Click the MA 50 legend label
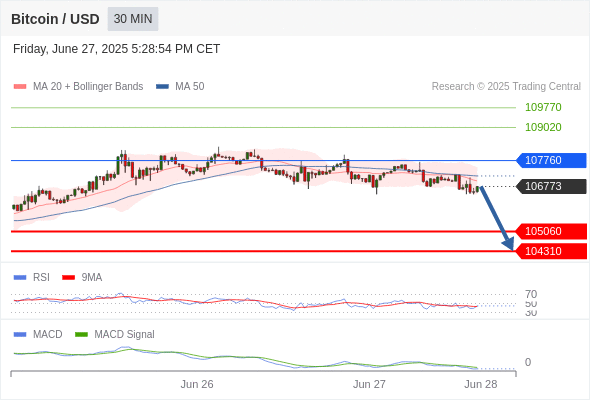590x400 pixels. click(x=190, y=87)
